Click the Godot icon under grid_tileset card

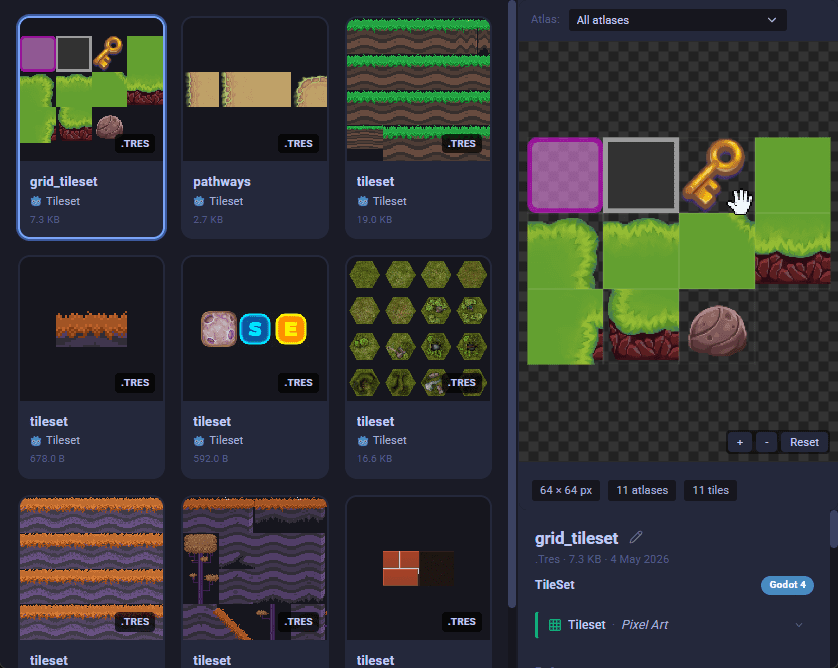click(36, 201)
